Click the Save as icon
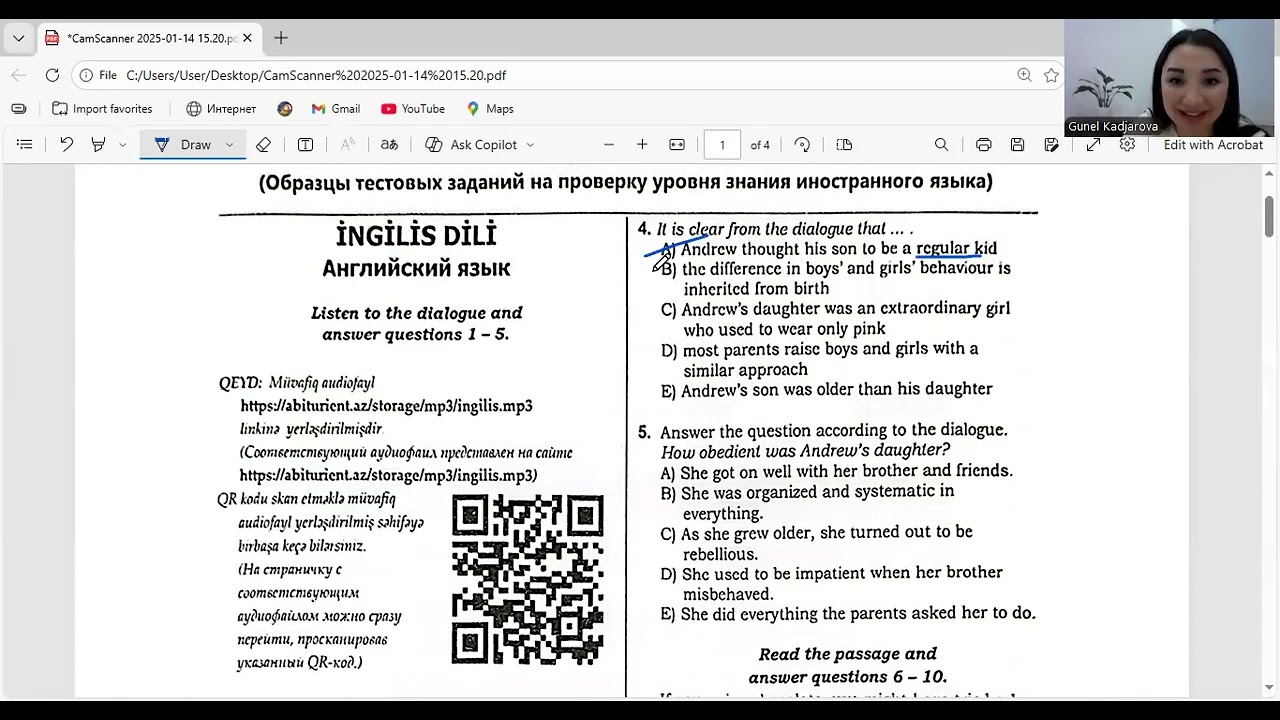 pos(1051,145)
